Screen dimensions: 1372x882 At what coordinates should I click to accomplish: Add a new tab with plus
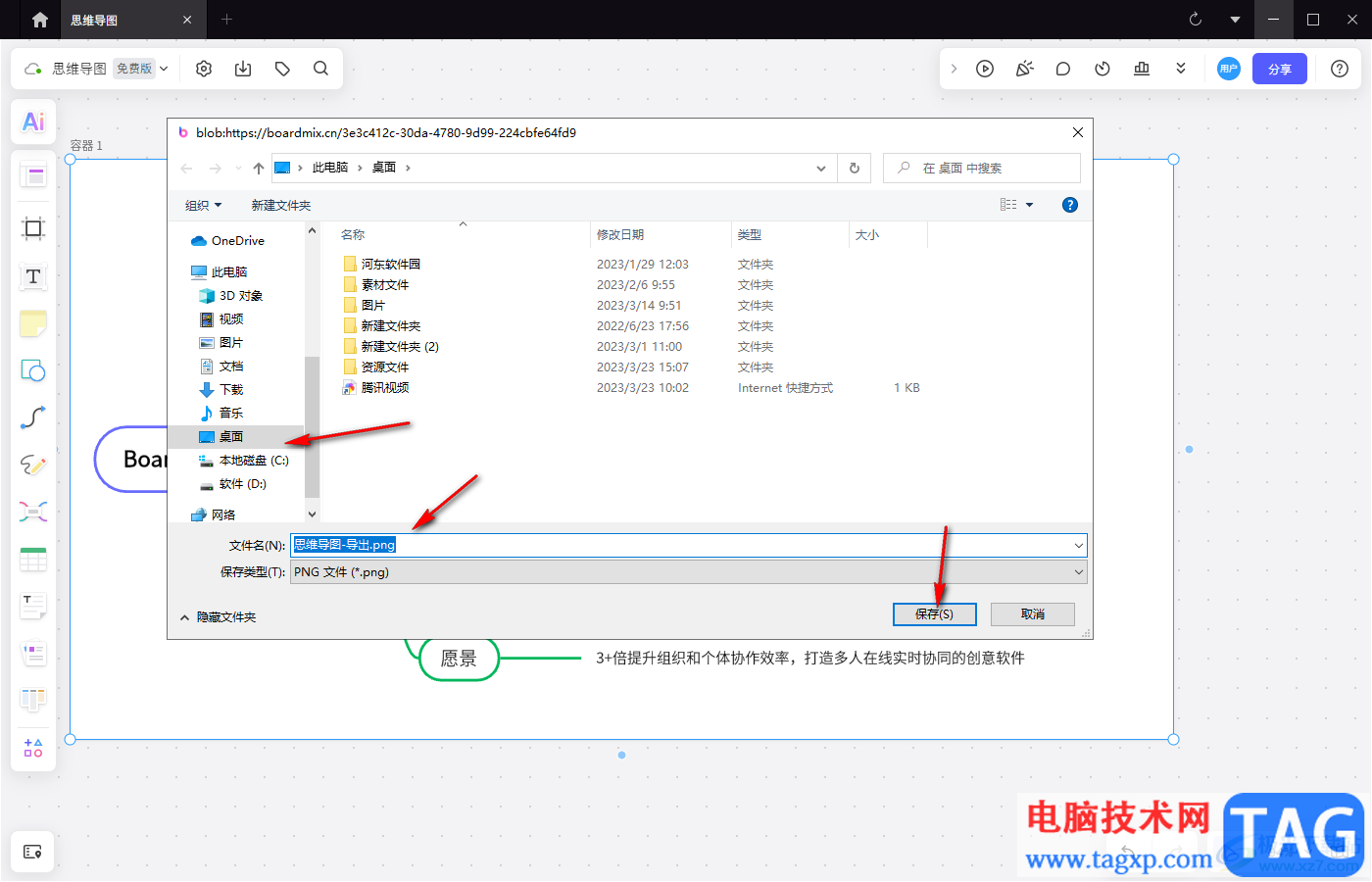(x=226, y=20)
